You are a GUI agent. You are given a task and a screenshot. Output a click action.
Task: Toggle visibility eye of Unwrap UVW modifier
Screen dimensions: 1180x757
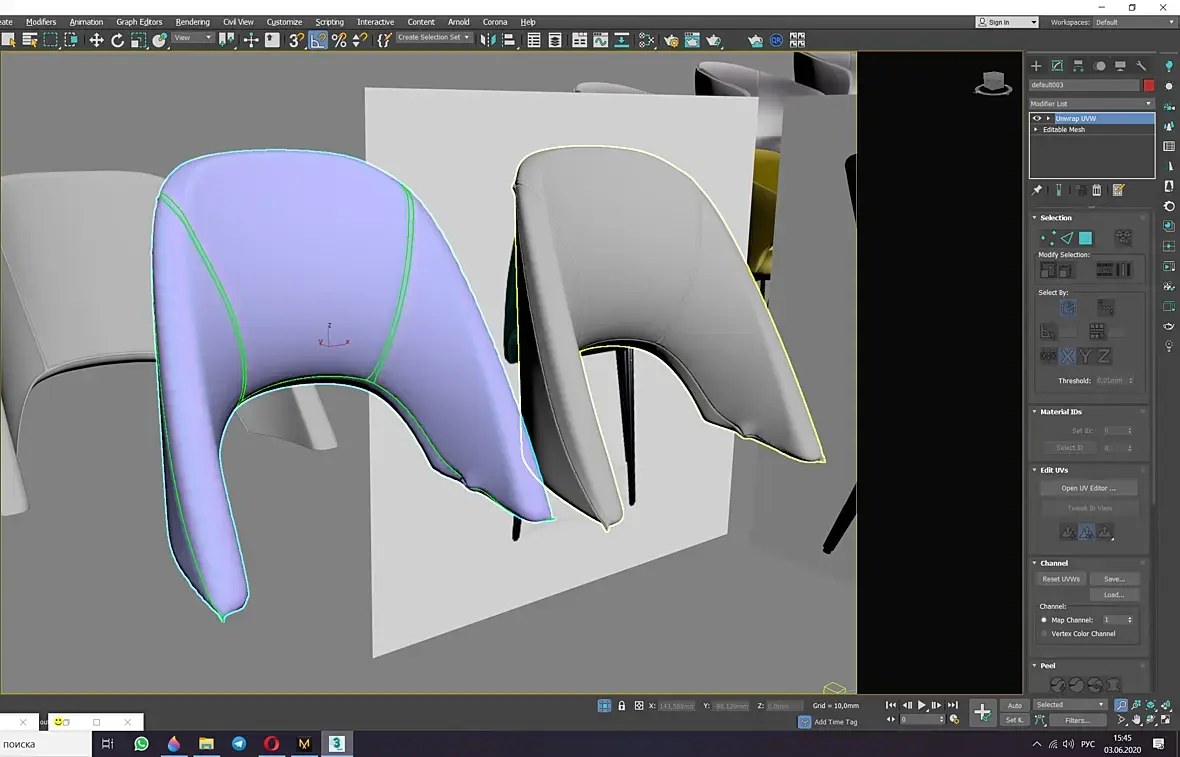(x=1037, y=118)
